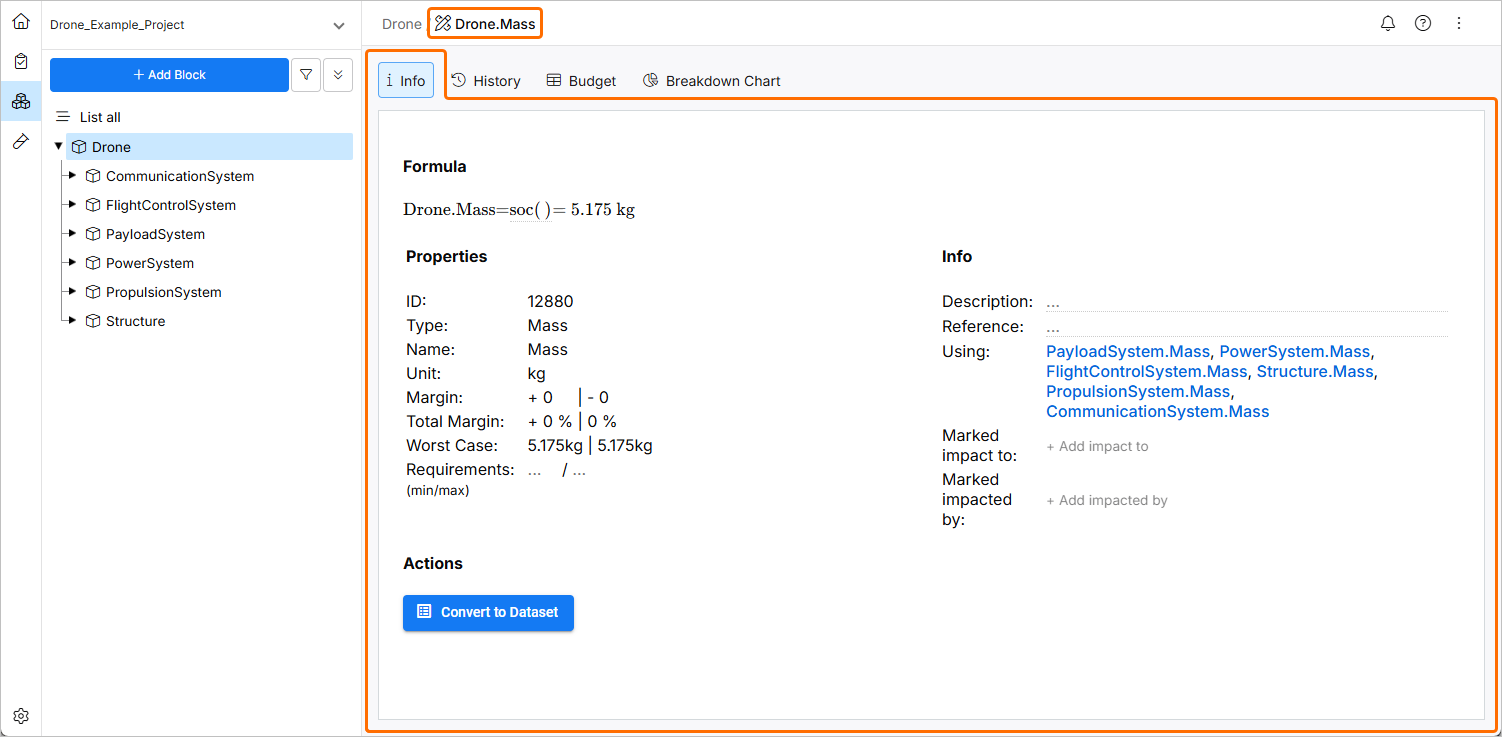Select the Drone block in the tree
The height and width of the screenshot is (737, 1502).
coord(112,146)
